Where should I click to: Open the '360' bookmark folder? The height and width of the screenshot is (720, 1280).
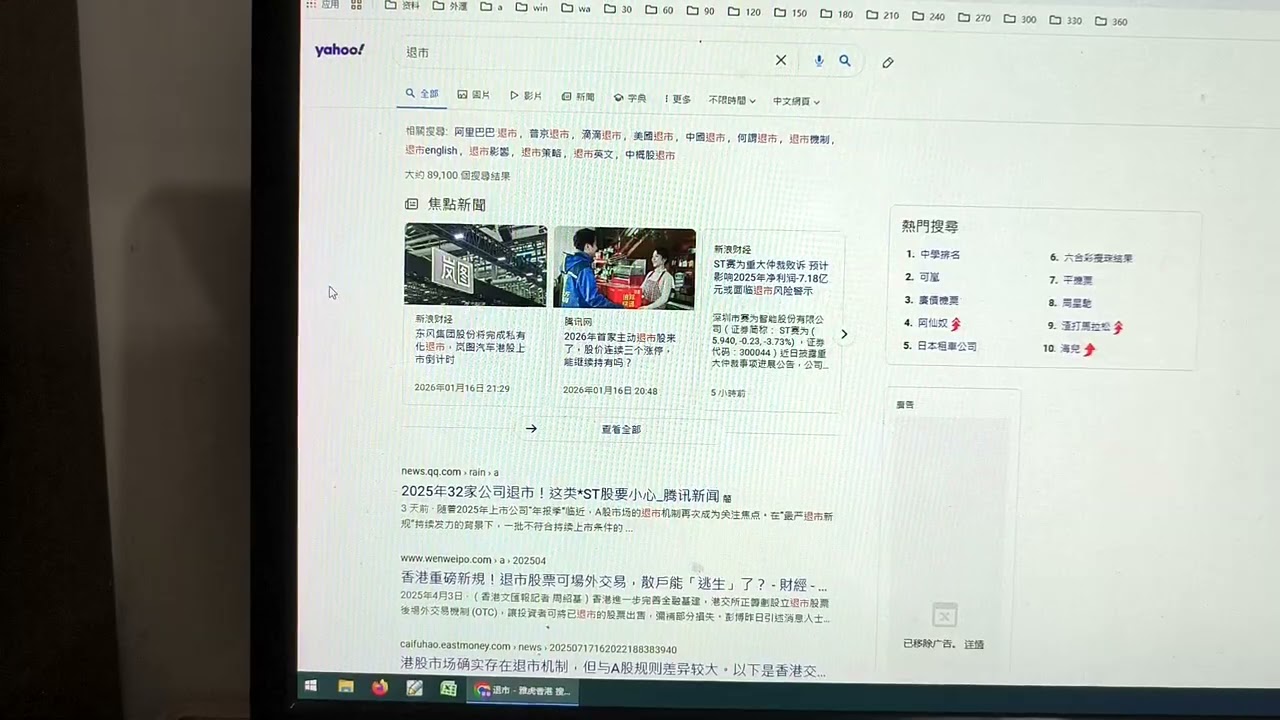(x=1111, y=21)
